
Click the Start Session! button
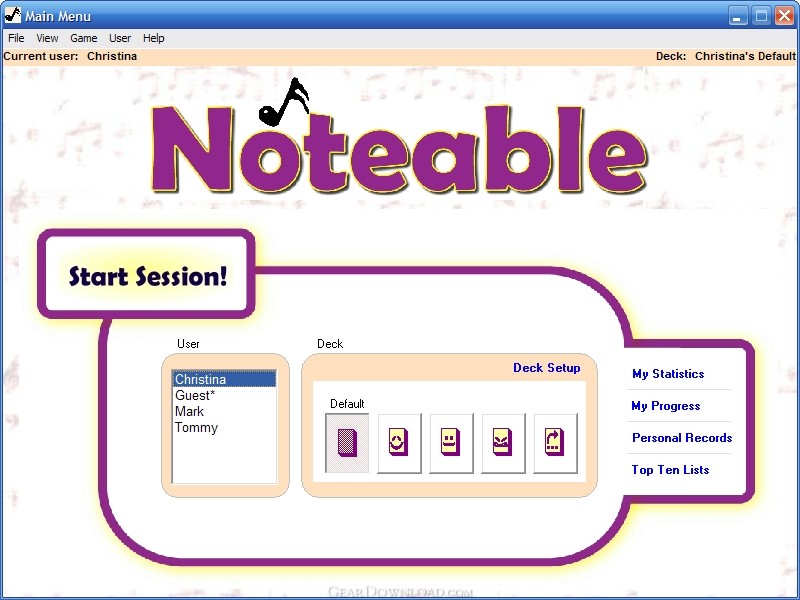[147, 276]
